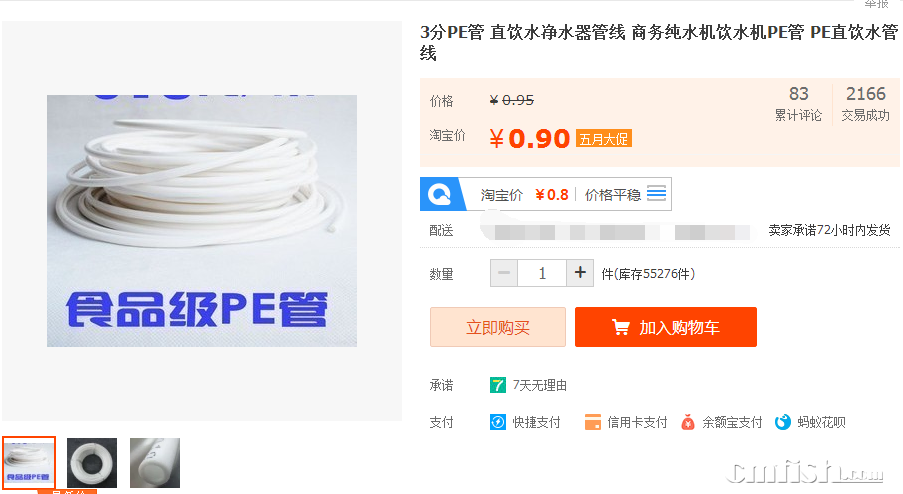Increase quantity with plus button
This screenshot has width=903, height=494.
[x=580, y=273]
